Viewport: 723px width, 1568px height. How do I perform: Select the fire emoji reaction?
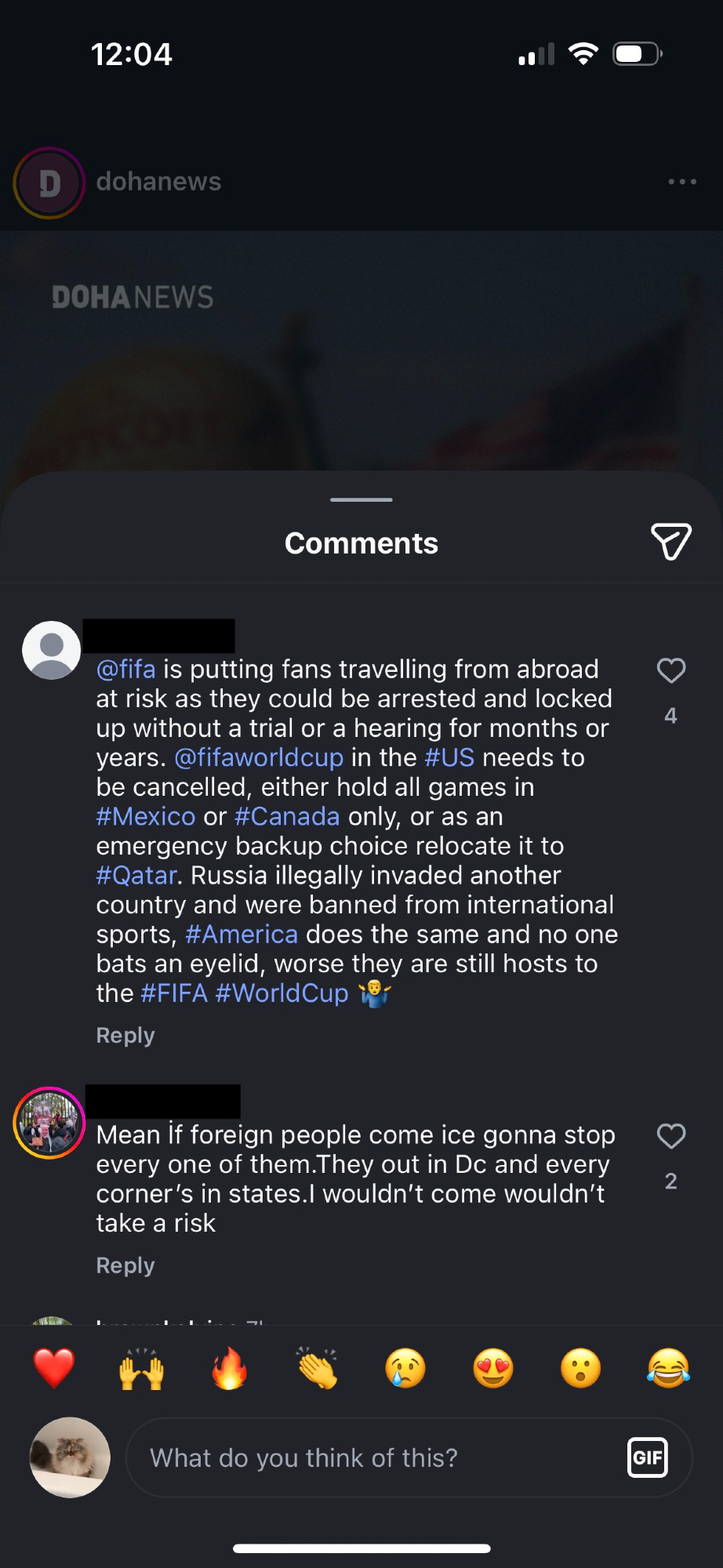230,1369
